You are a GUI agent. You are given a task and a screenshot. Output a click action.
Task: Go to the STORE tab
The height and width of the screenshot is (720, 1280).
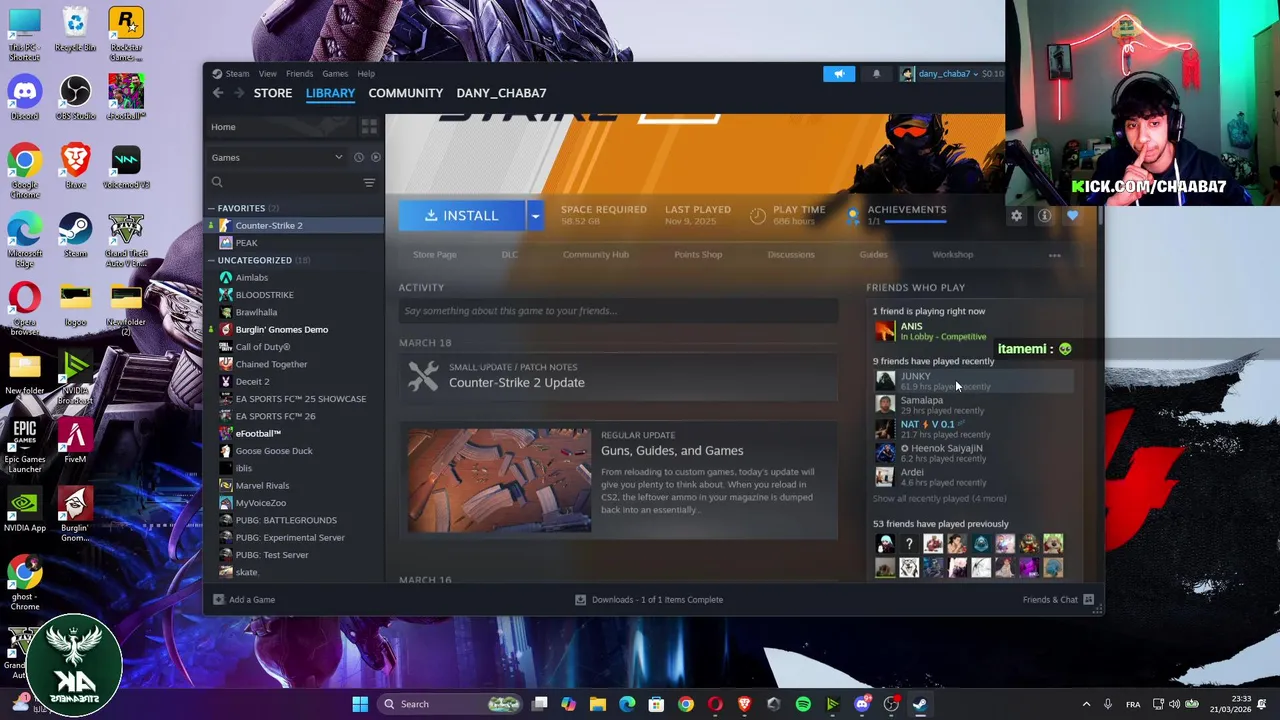273,93
